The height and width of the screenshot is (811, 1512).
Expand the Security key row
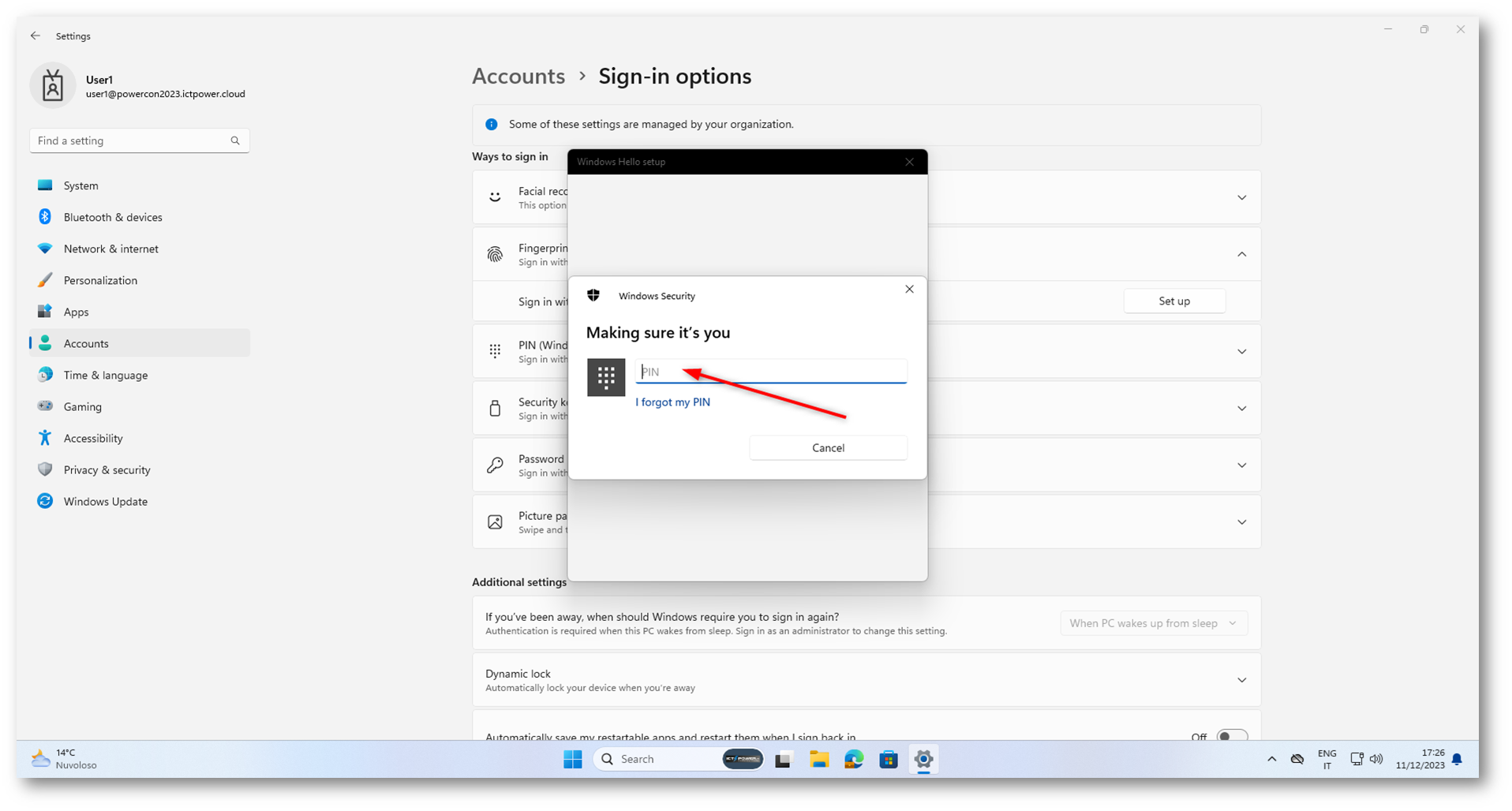pyautogui.click(x=1241, y=408)
